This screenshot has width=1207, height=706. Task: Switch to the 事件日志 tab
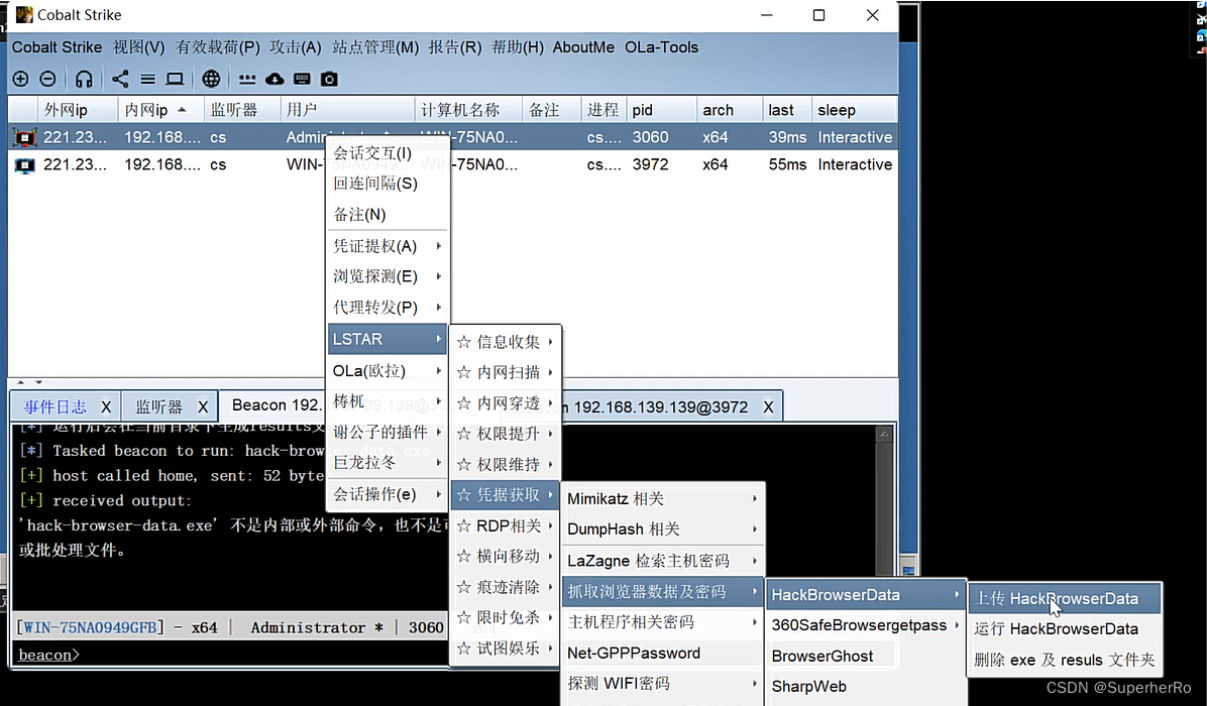pos(55,407)
